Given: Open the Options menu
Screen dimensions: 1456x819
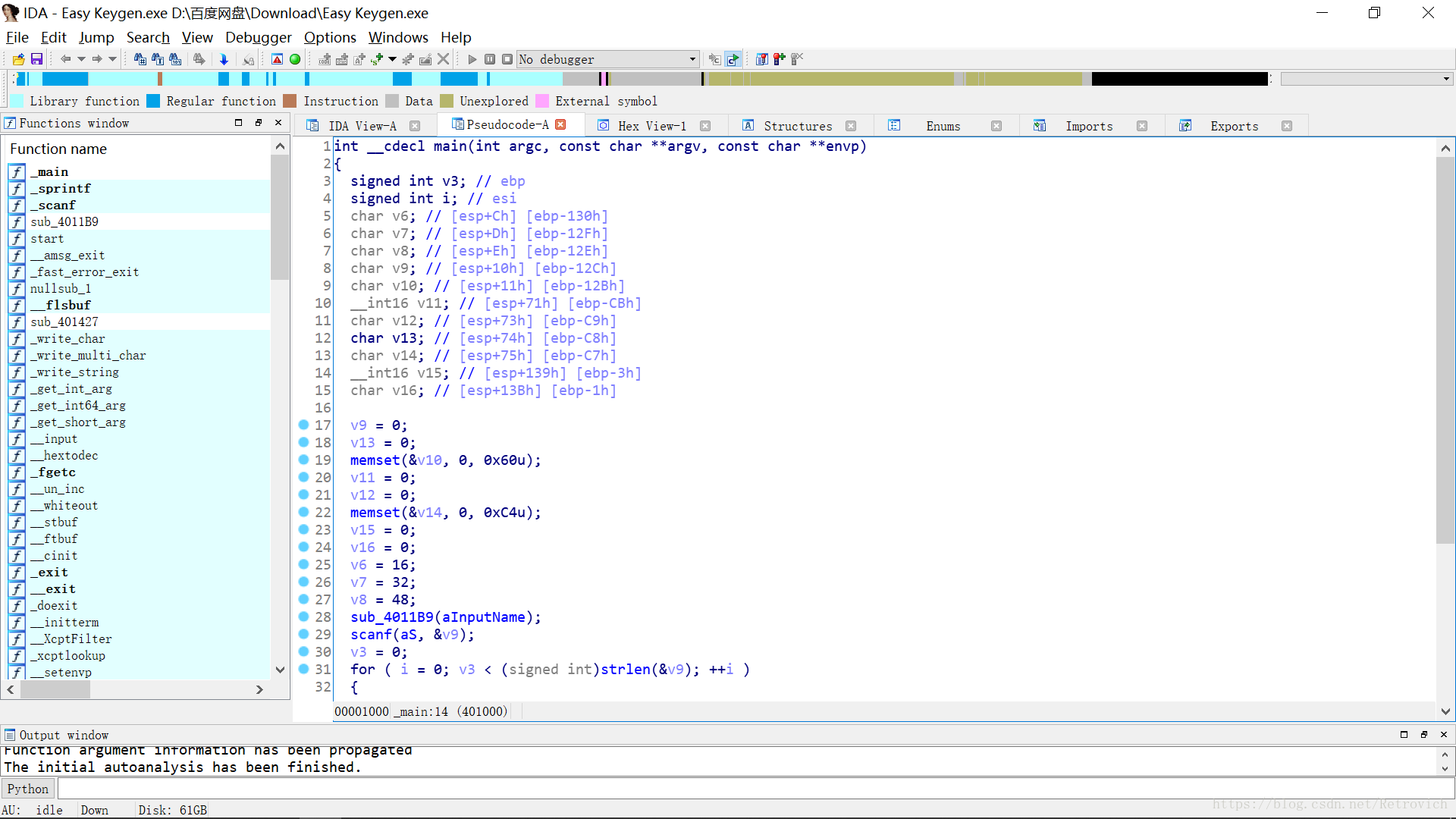Looking at the screenshot, I should point(330,37).
